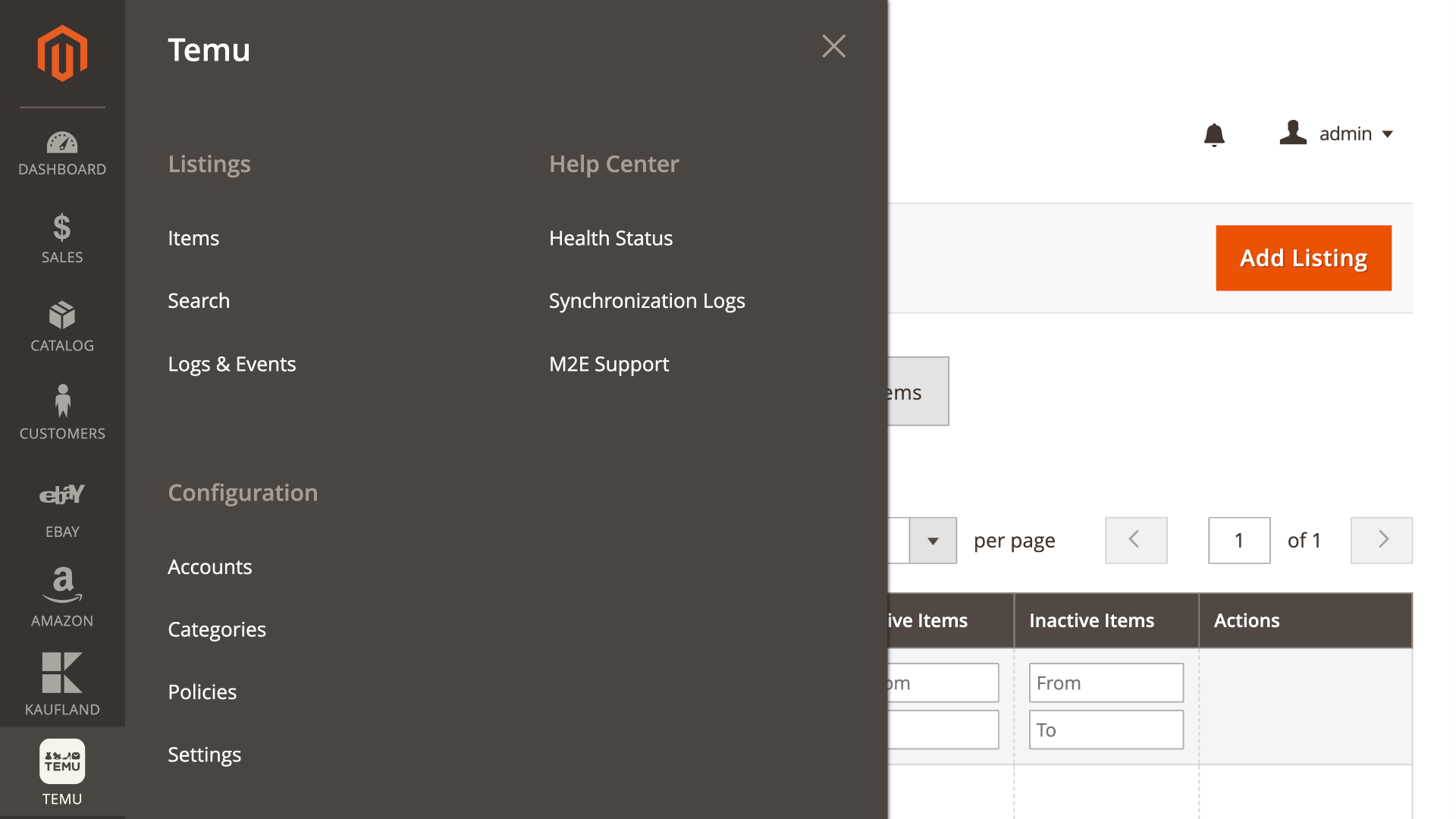Open Synchronization Logs menu item
The width and height of the screenshot is (1456, 819).
point(647,301)
